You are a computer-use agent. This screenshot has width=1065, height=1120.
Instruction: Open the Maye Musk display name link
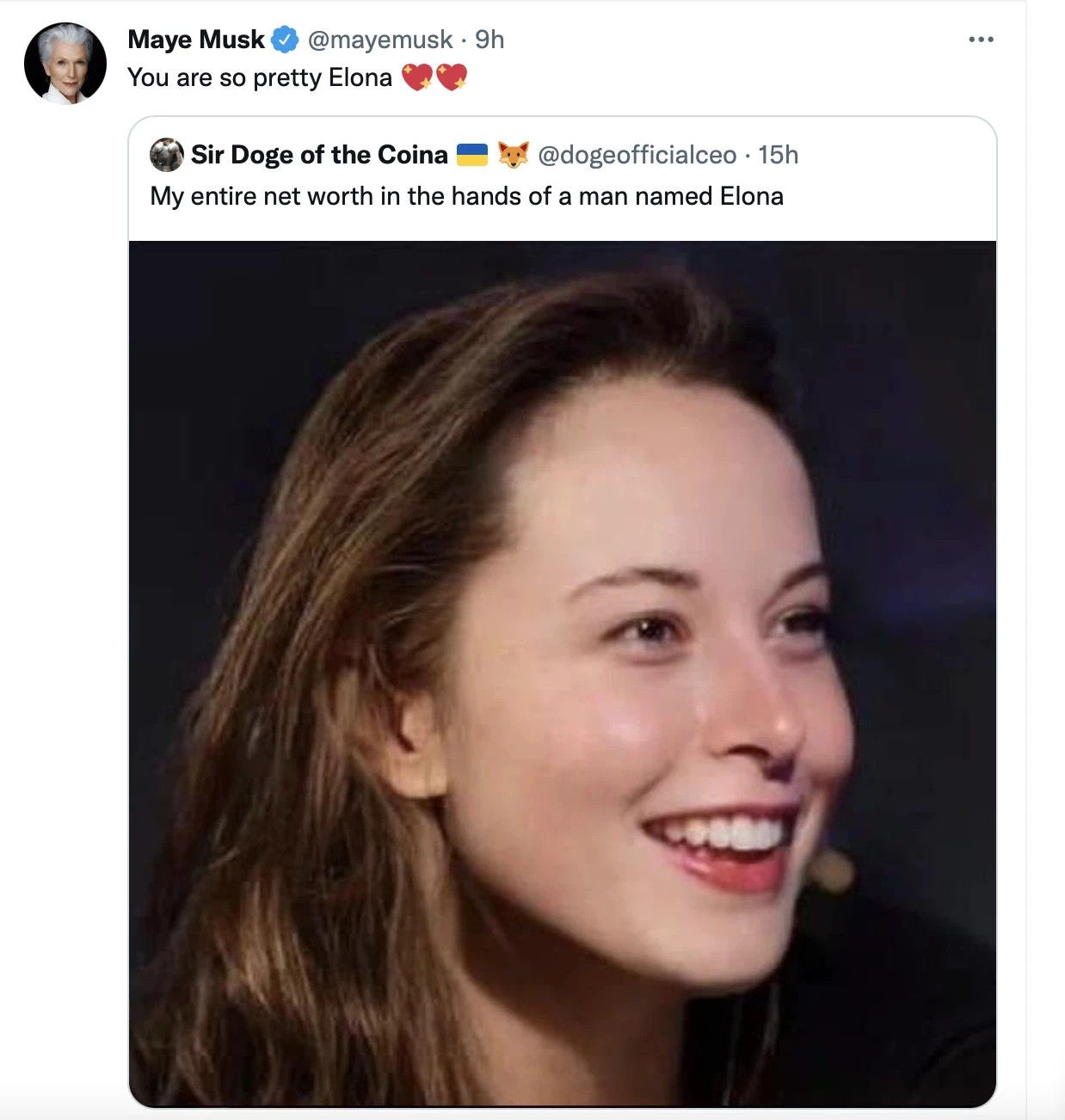(196, 40)
